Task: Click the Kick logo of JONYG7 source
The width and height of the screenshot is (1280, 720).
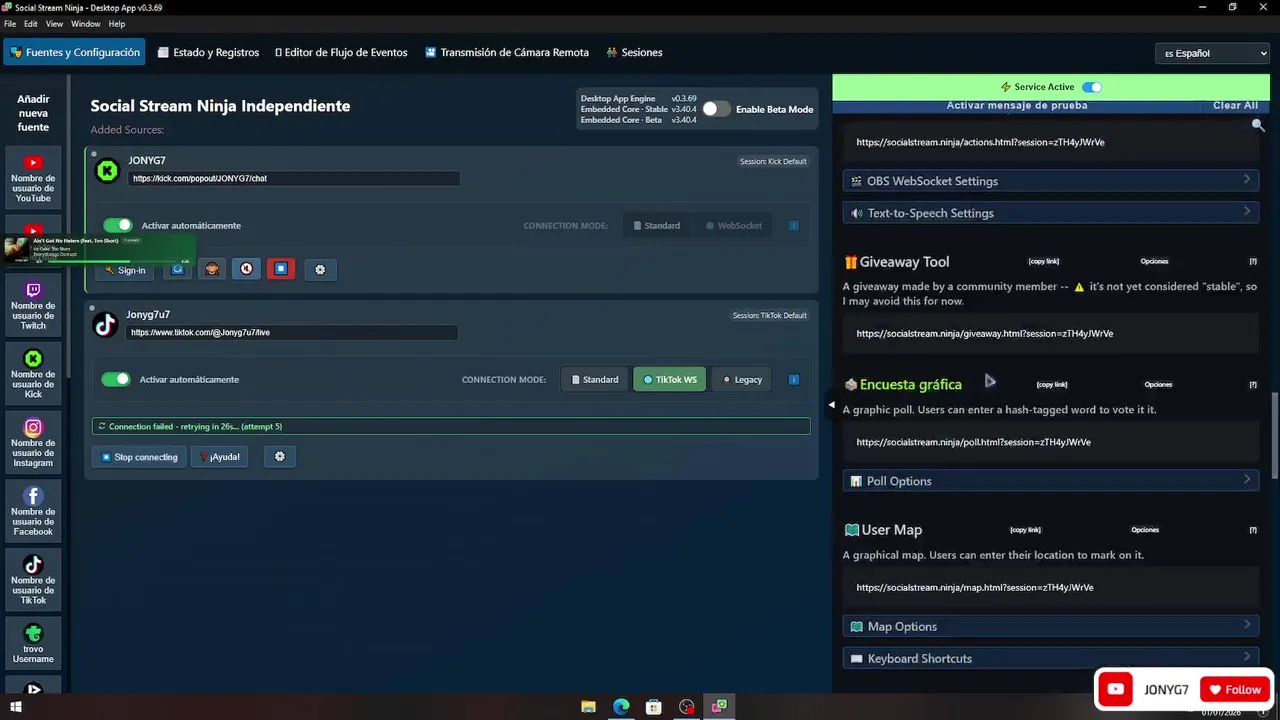Action: [106, 171]
